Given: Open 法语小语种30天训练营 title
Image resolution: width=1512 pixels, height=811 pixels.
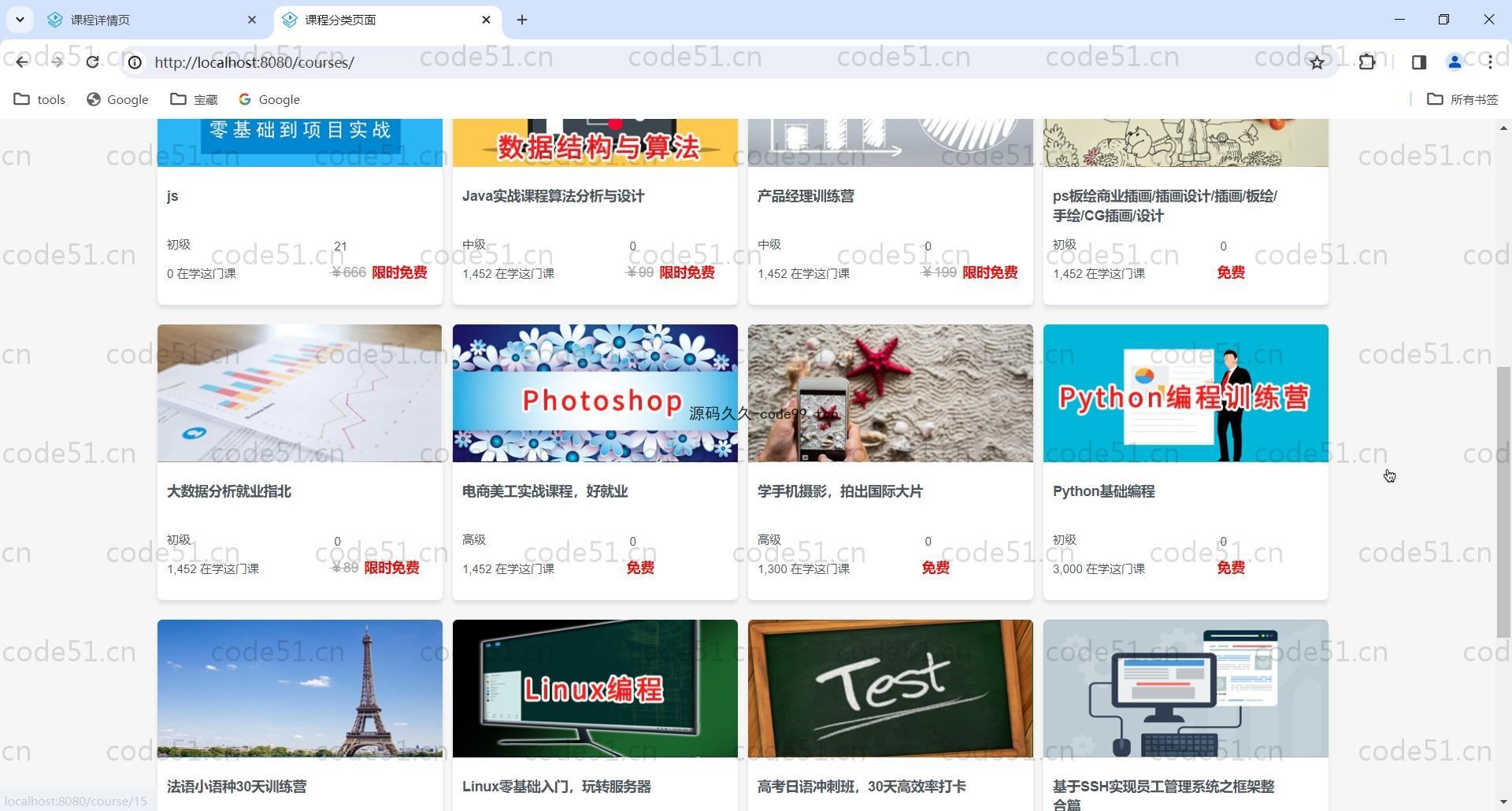Looking at the screenshot, I should [x=237, y=787].
